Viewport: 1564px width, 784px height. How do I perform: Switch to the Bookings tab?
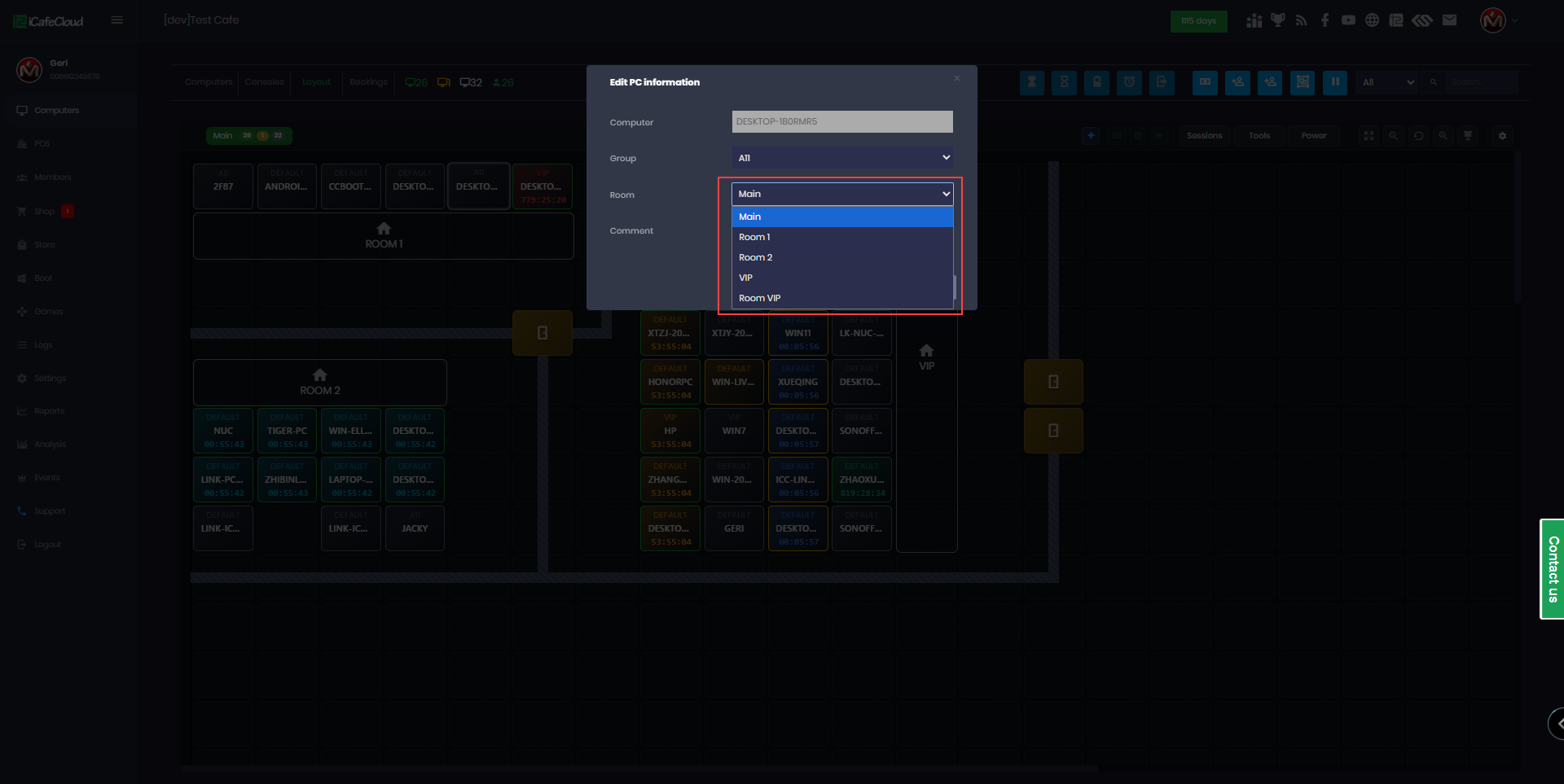point(368,82)
